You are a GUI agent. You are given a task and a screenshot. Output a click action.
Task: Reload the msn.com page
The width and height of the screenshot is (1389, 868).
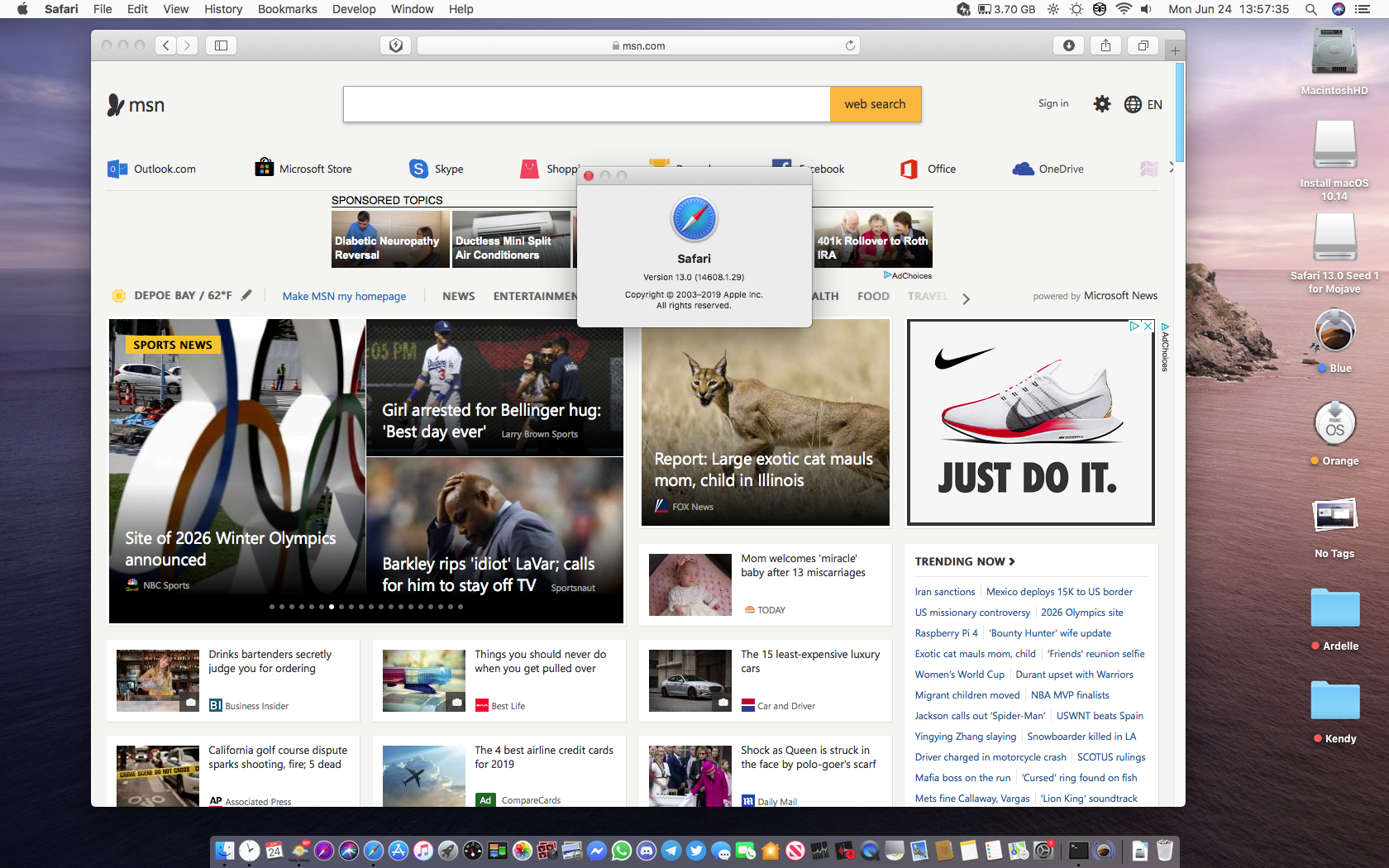coord(850,45)
